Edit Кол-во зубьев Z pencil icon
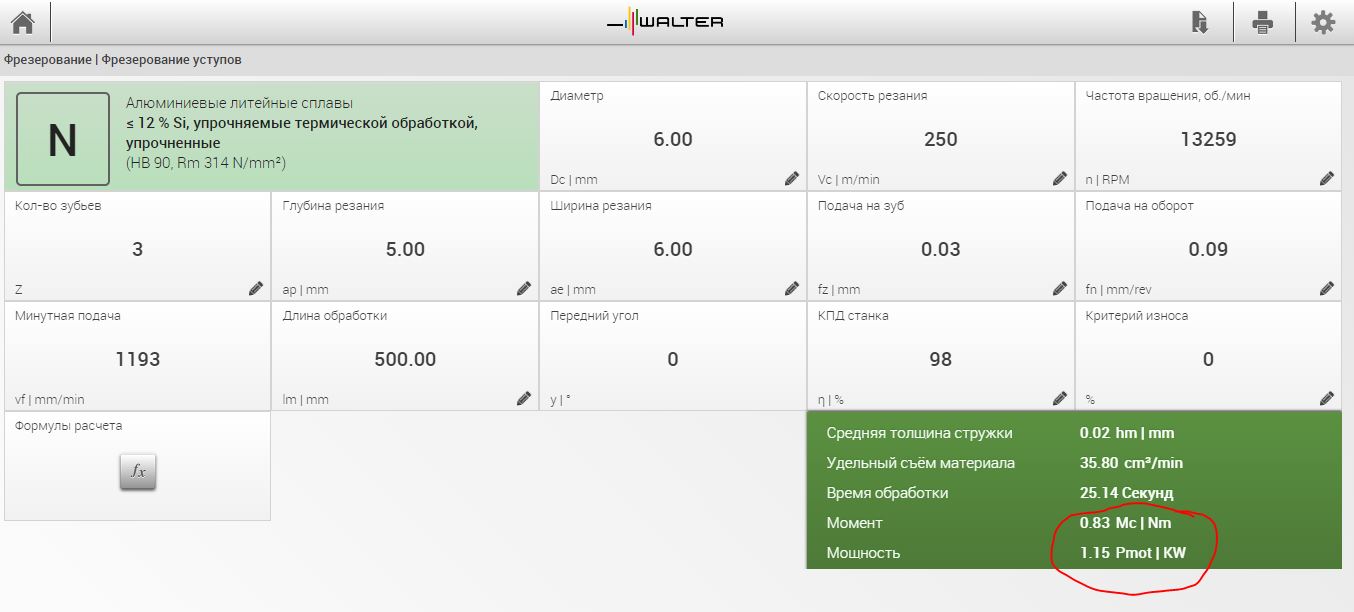Image resolution: width=1354 pixels, height=612 pixels. [256, 288]
